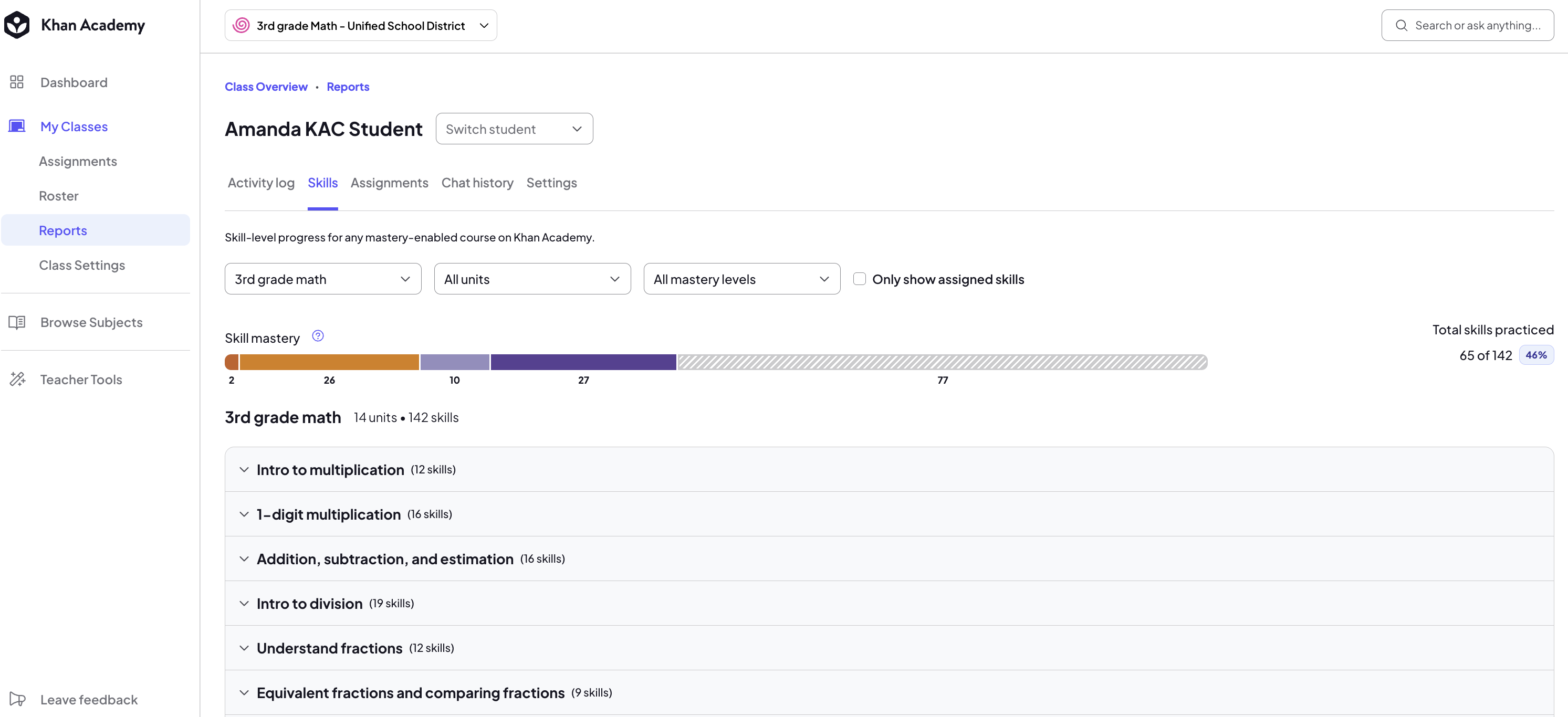Follow the Class Overview breadcrumb link
1568x717 pixels.
click(x=266, y=87)
